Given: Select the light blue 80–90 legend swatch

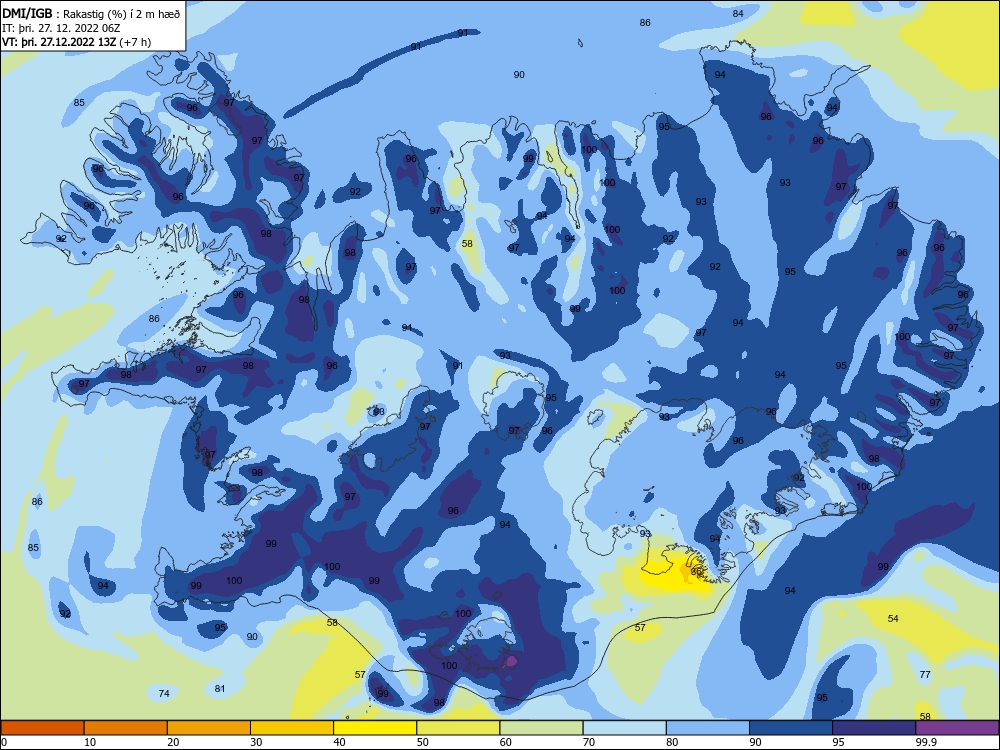Looking at the screenshot, I should 708,728.
